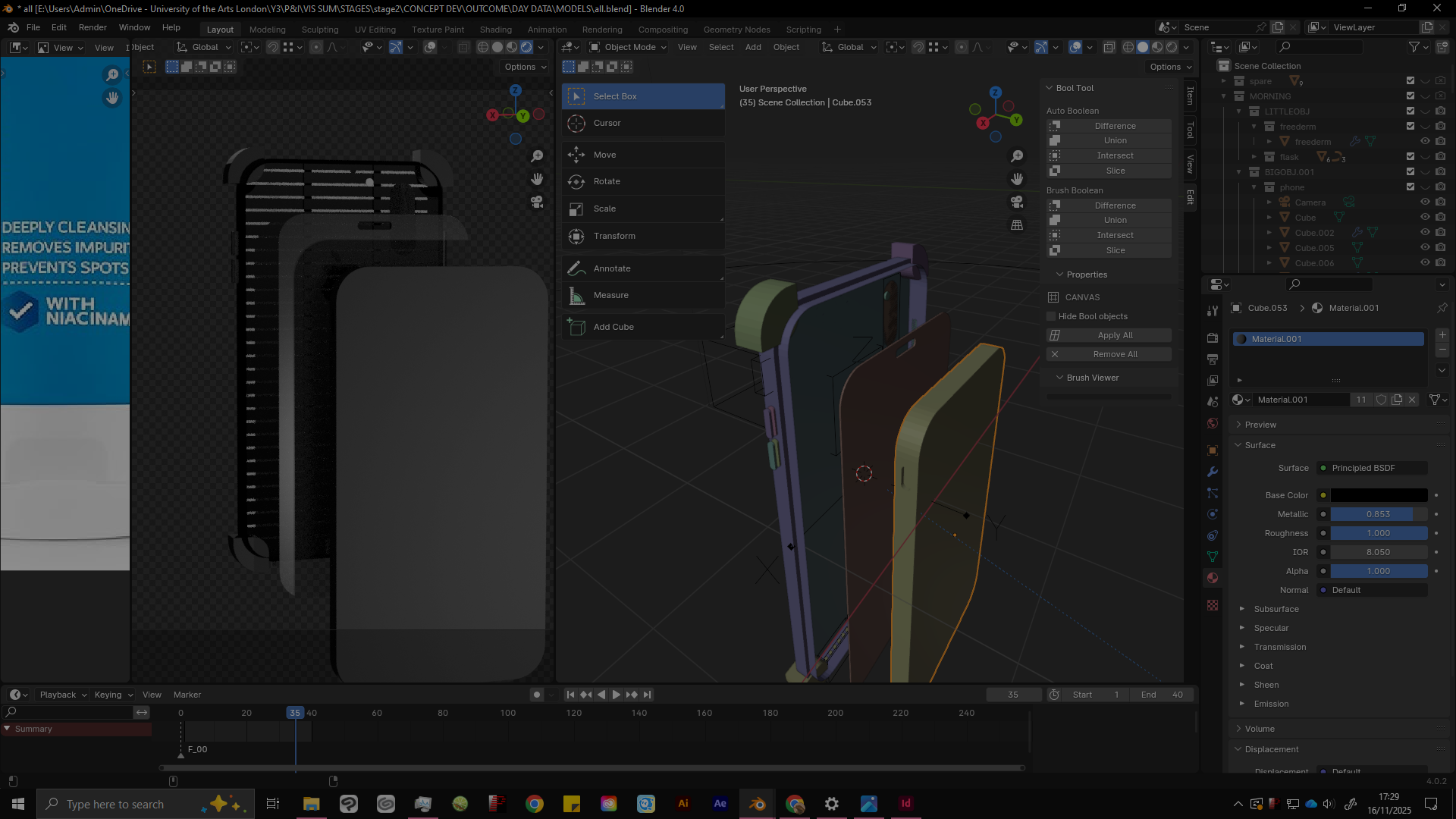This screenshot has height=819, width=1456.
Task: Expand the Subsurface section
Action: click(1276, 609)
